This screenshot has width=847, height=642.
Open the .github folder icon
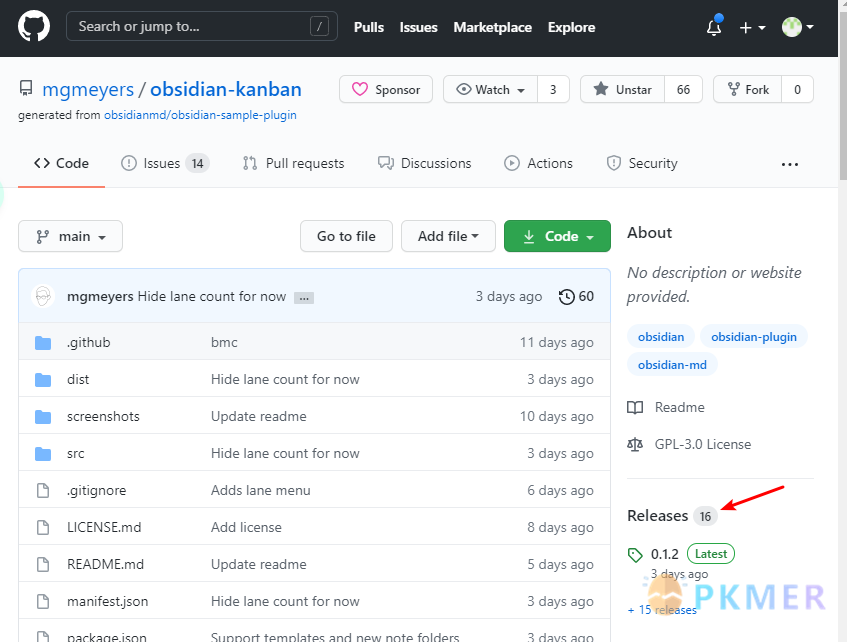(x=43, y=343)
